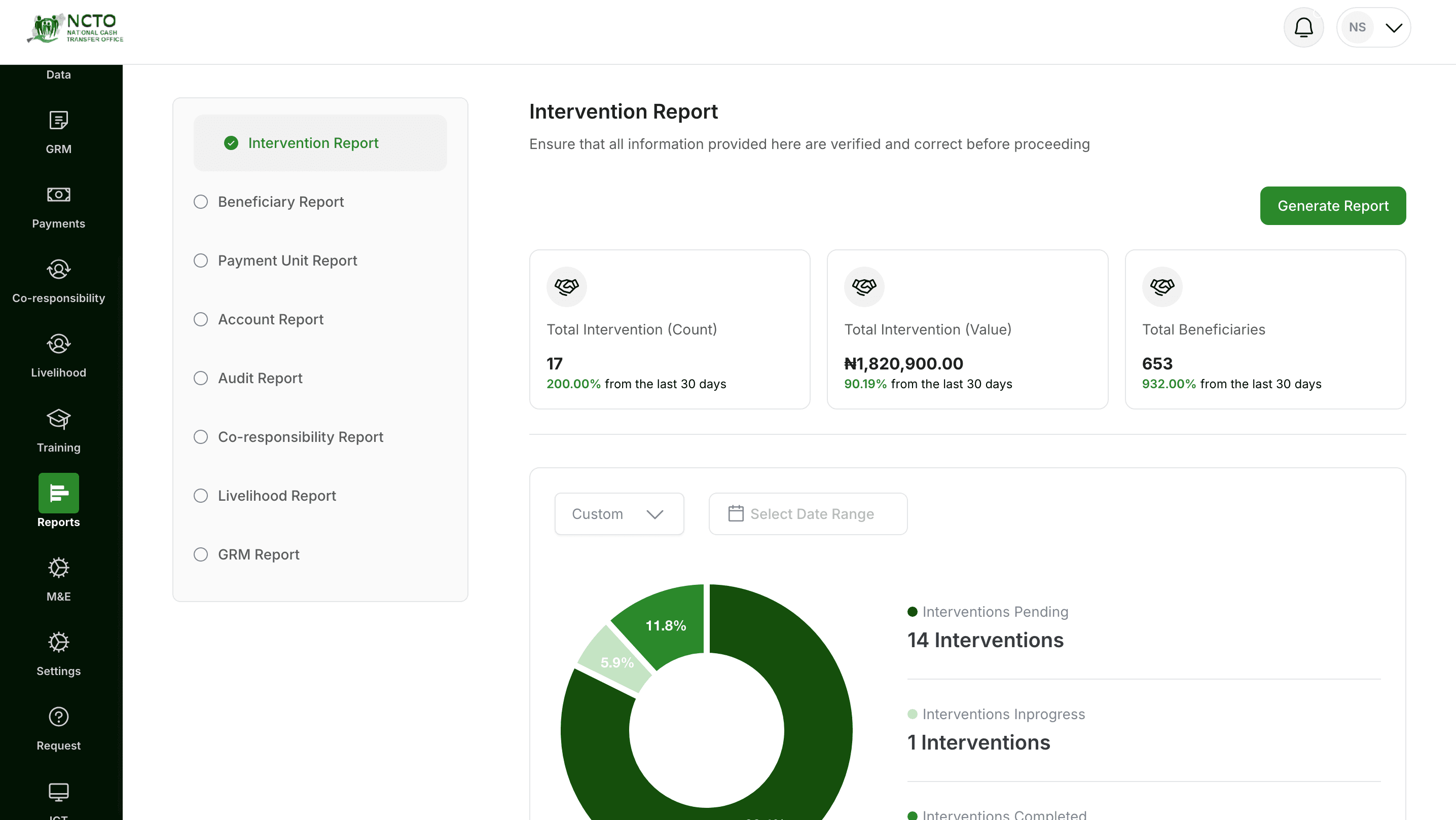Open the M&E gear icon
The image size is (1456, 820).
[58, 568]
